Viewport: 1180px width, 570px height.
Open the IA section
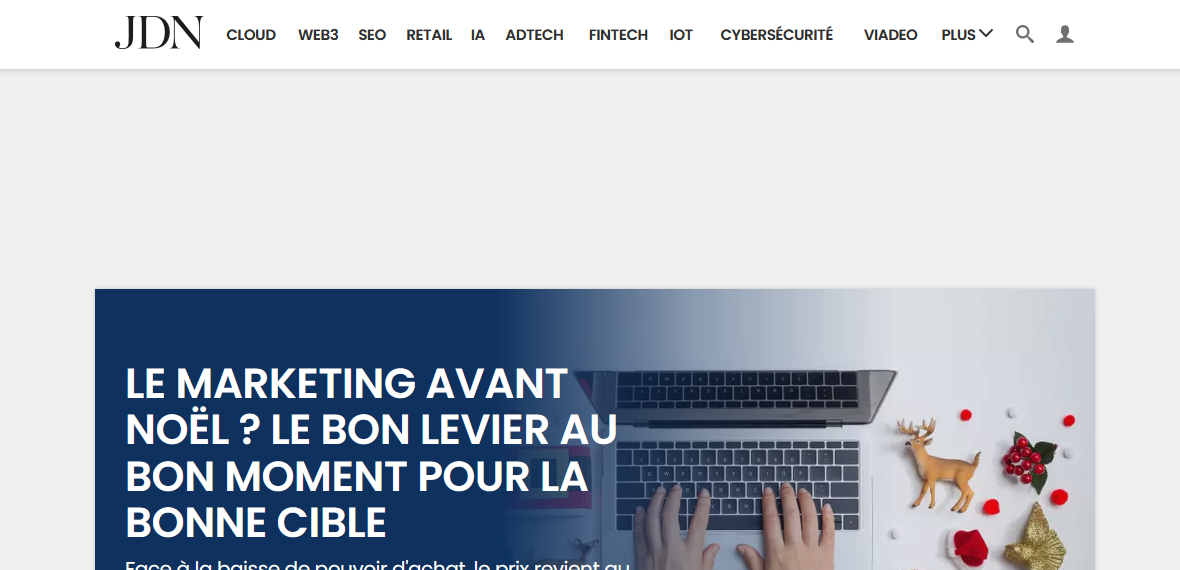478,35
